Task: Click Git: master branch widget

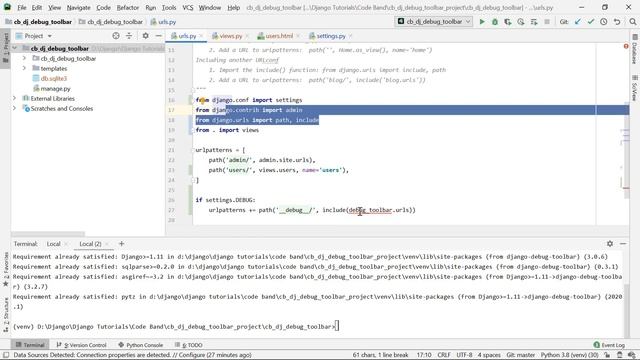Action: click(x=520, y=355)
